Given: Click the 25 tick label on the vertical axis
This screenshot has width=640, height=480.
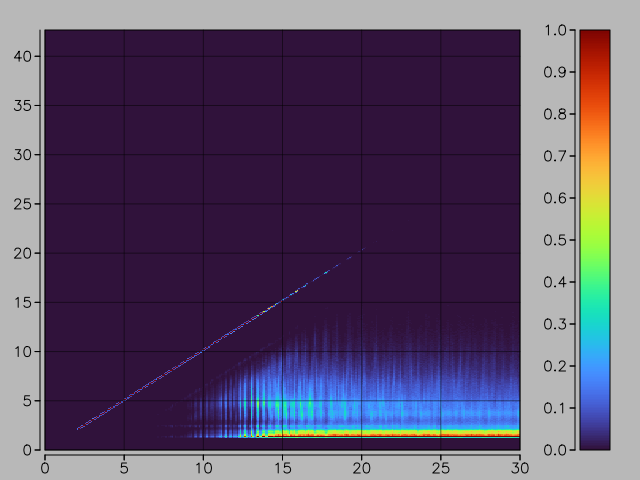Looking at the screenshot, I should click(28, 204).
